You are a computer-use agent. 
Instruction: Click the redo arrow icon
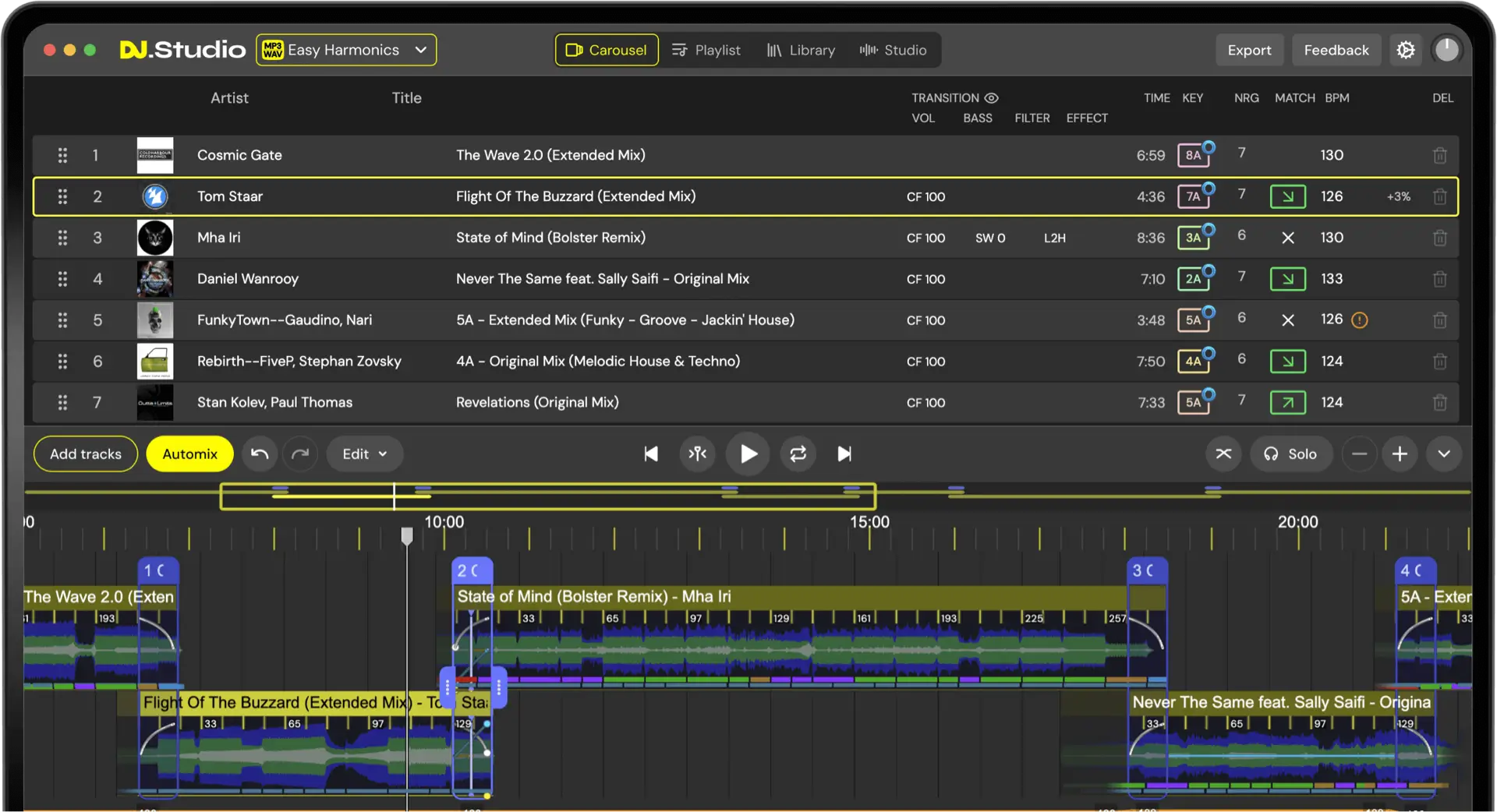pyautogui.click(x=300, y=454)
